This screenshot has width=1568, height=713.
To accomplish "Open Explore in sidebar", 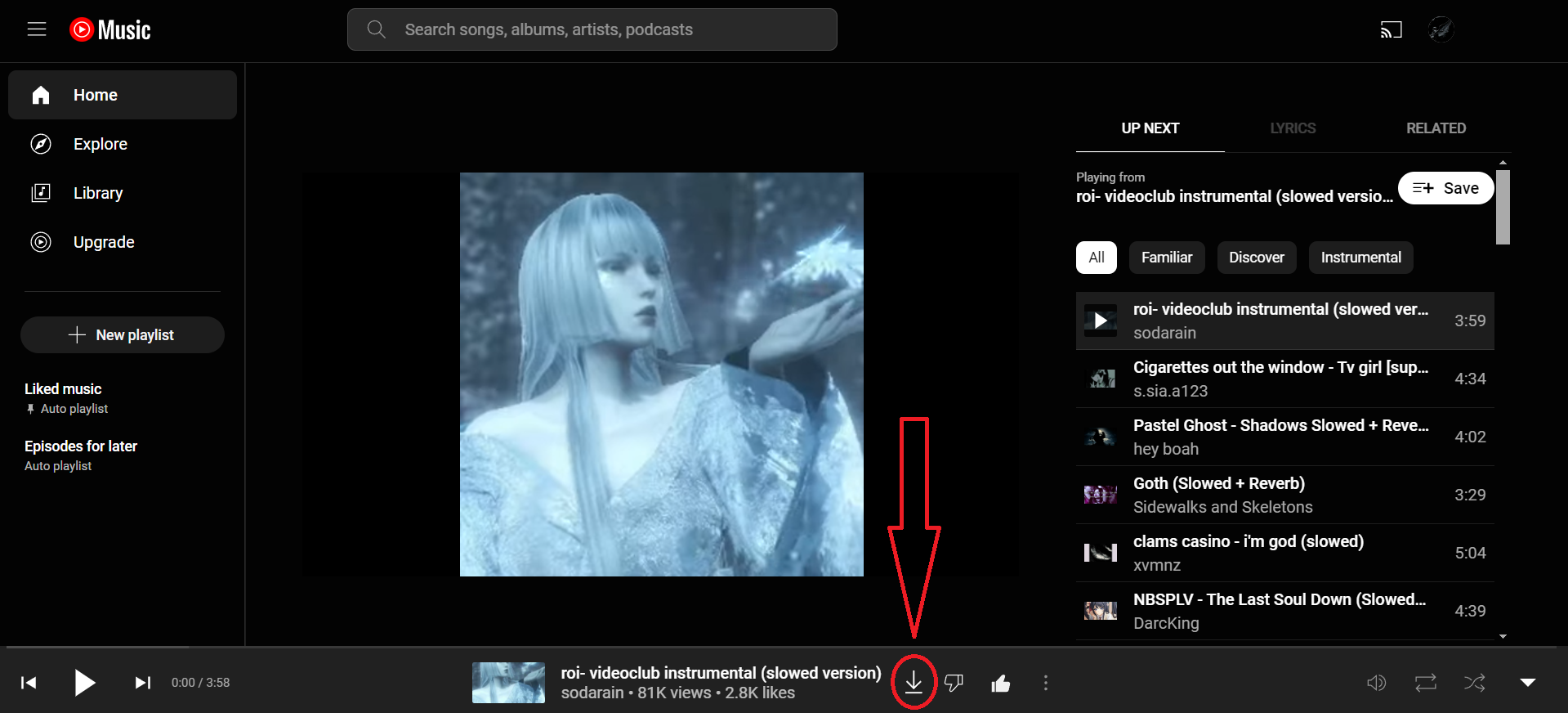I will click(123, 144).
